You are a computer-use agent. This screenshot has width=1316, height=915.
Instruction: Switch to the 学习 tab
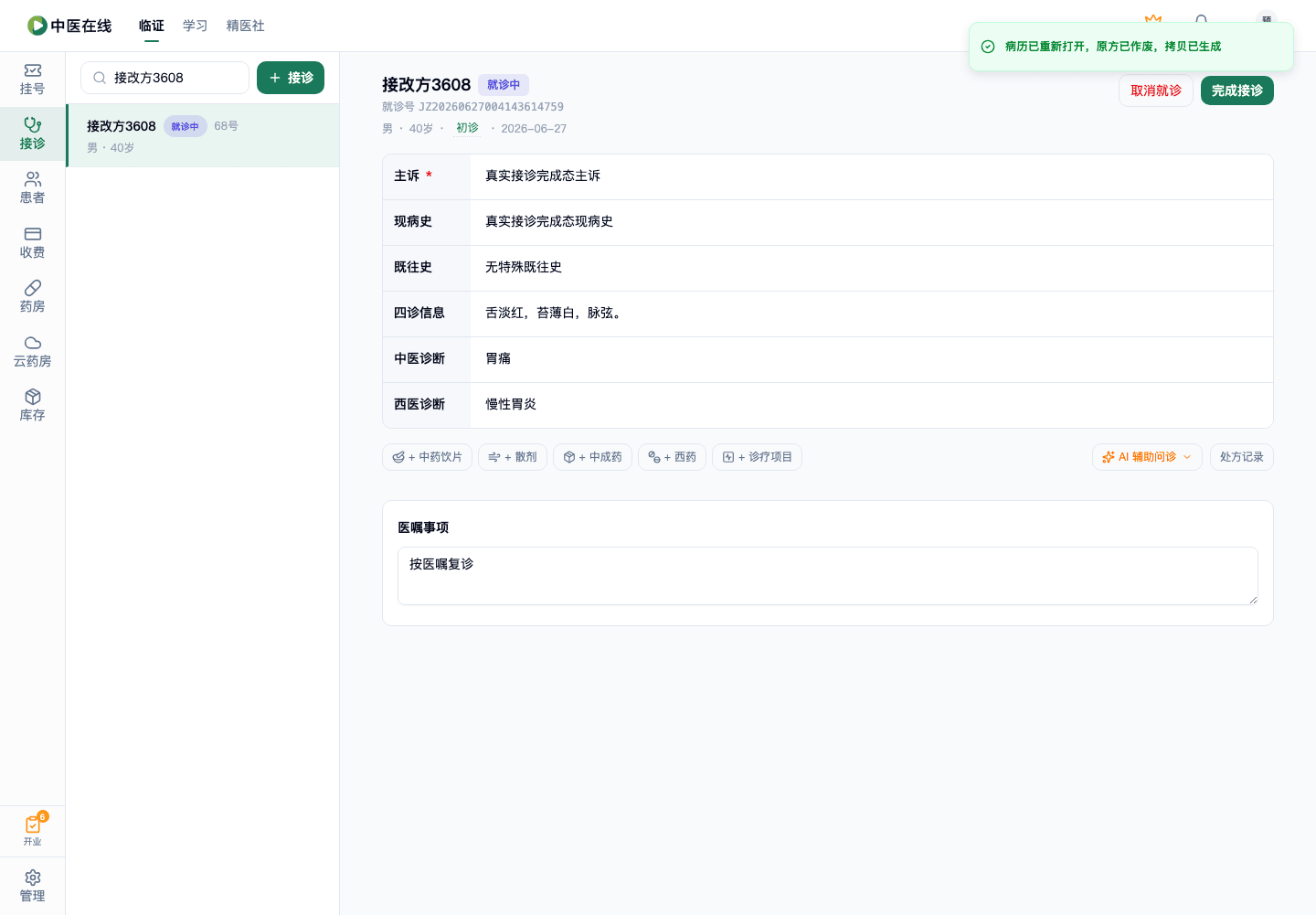pyautogui.click(x=196, y=26)
